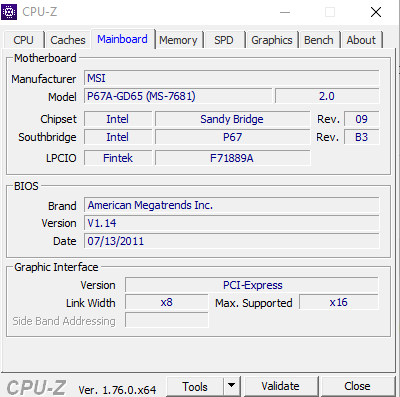
Task: Open the Bench tab
Action: click(x=319, y=40)
